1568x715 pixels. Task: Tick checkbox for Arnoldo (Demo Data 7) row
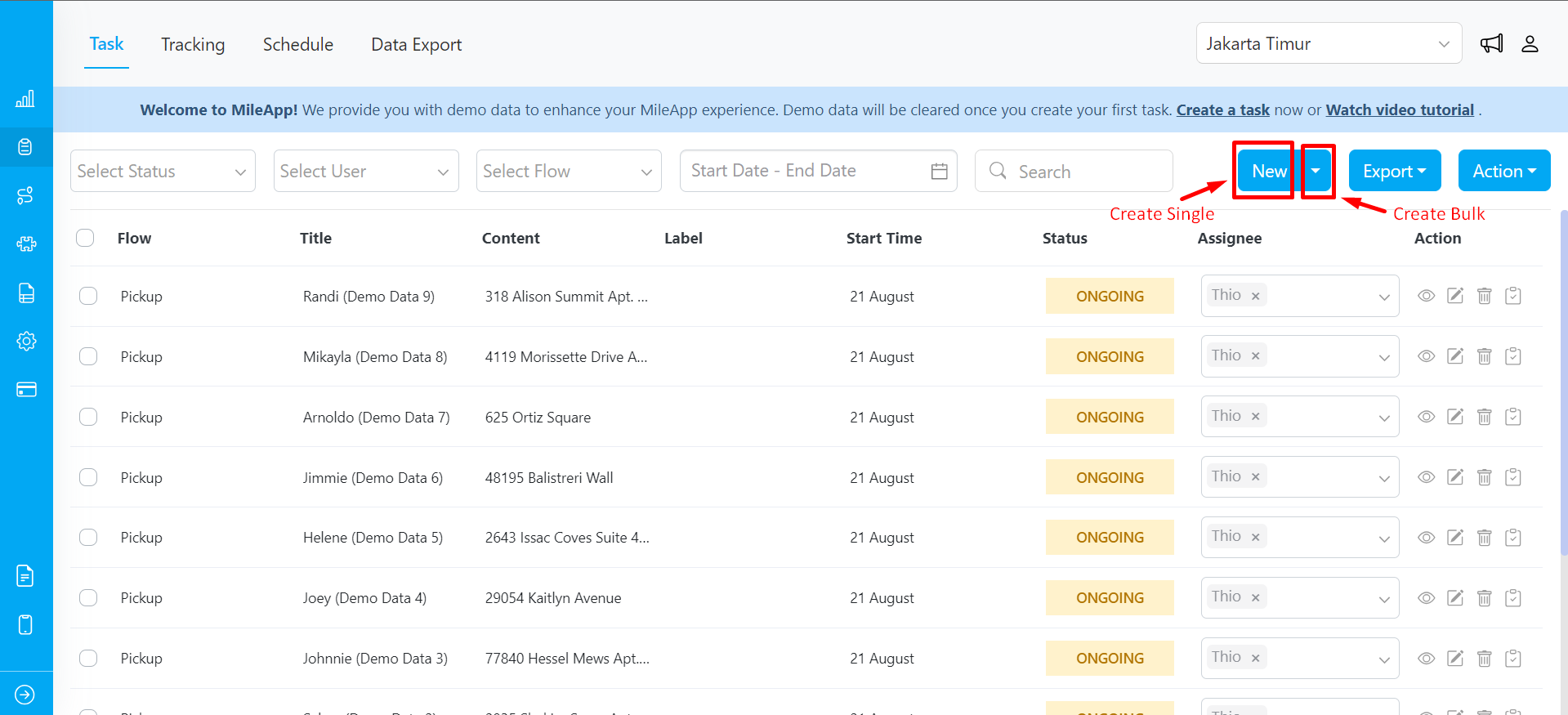tap(88, 417)
